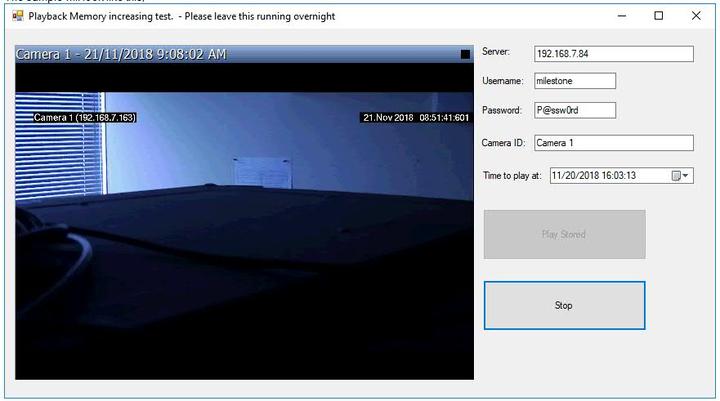720x401 pixels.
Task: Click the 21.Nov 2018 timestamp overlay
Action: pos(415,118)
